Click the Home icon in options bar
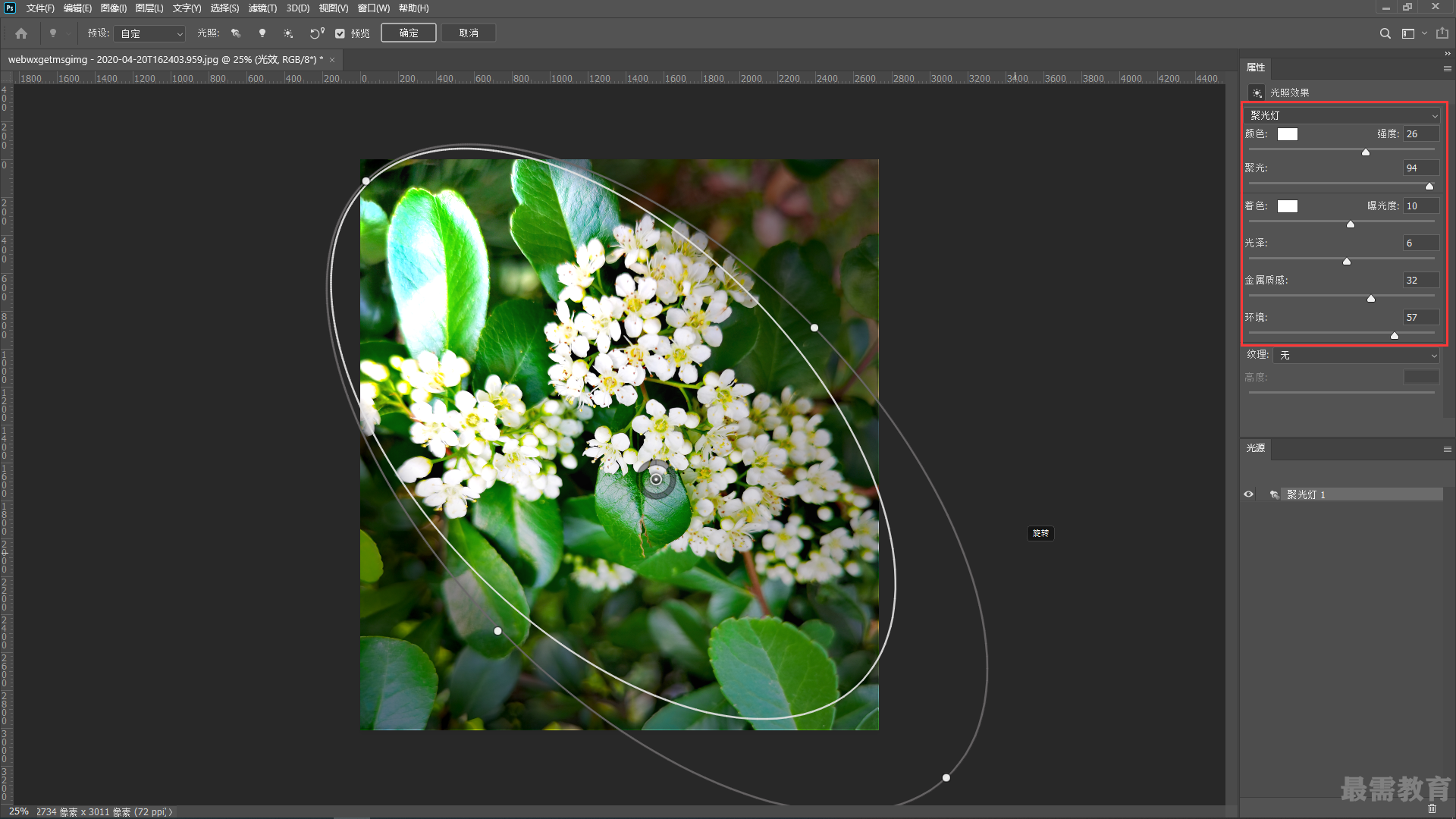 click(21, 33)
